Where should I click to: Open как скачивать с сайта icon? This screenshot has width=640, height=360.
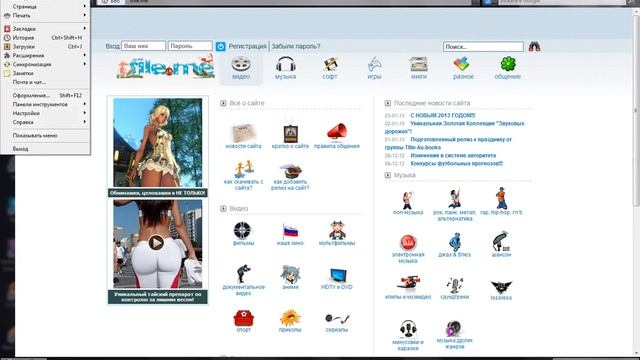point(243,169)
